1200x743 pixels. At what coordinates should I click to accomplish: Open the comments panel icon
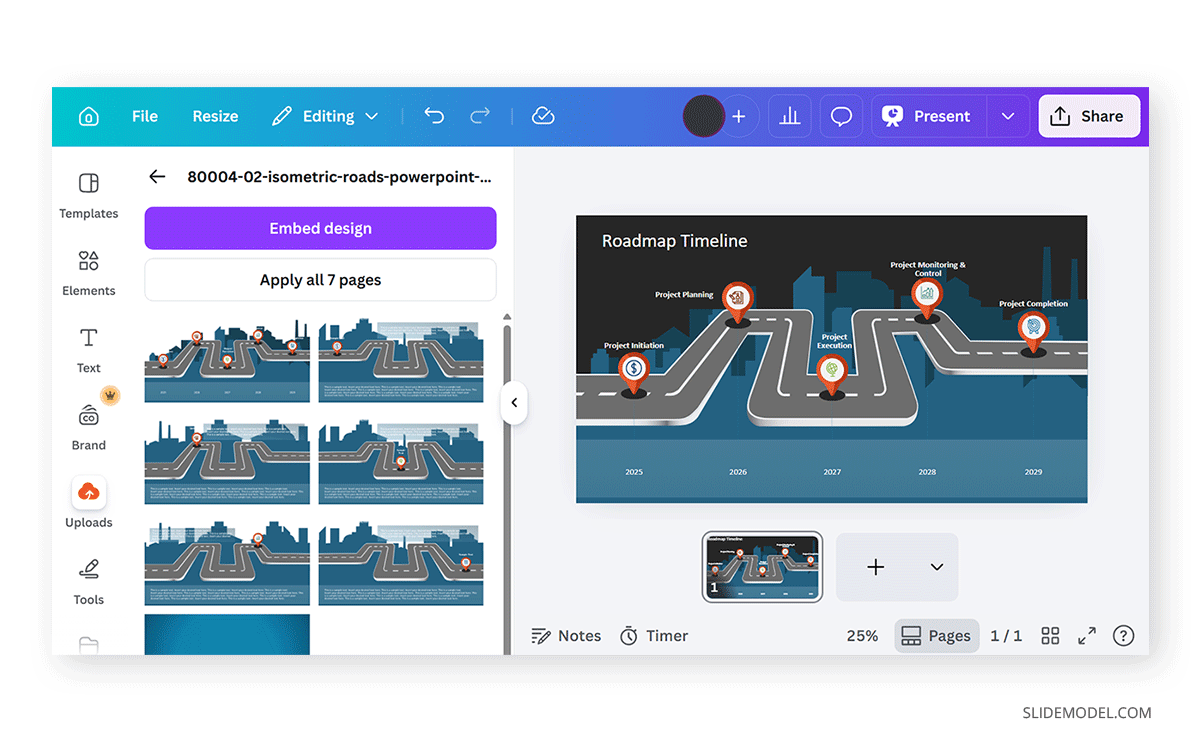(841, 116)
